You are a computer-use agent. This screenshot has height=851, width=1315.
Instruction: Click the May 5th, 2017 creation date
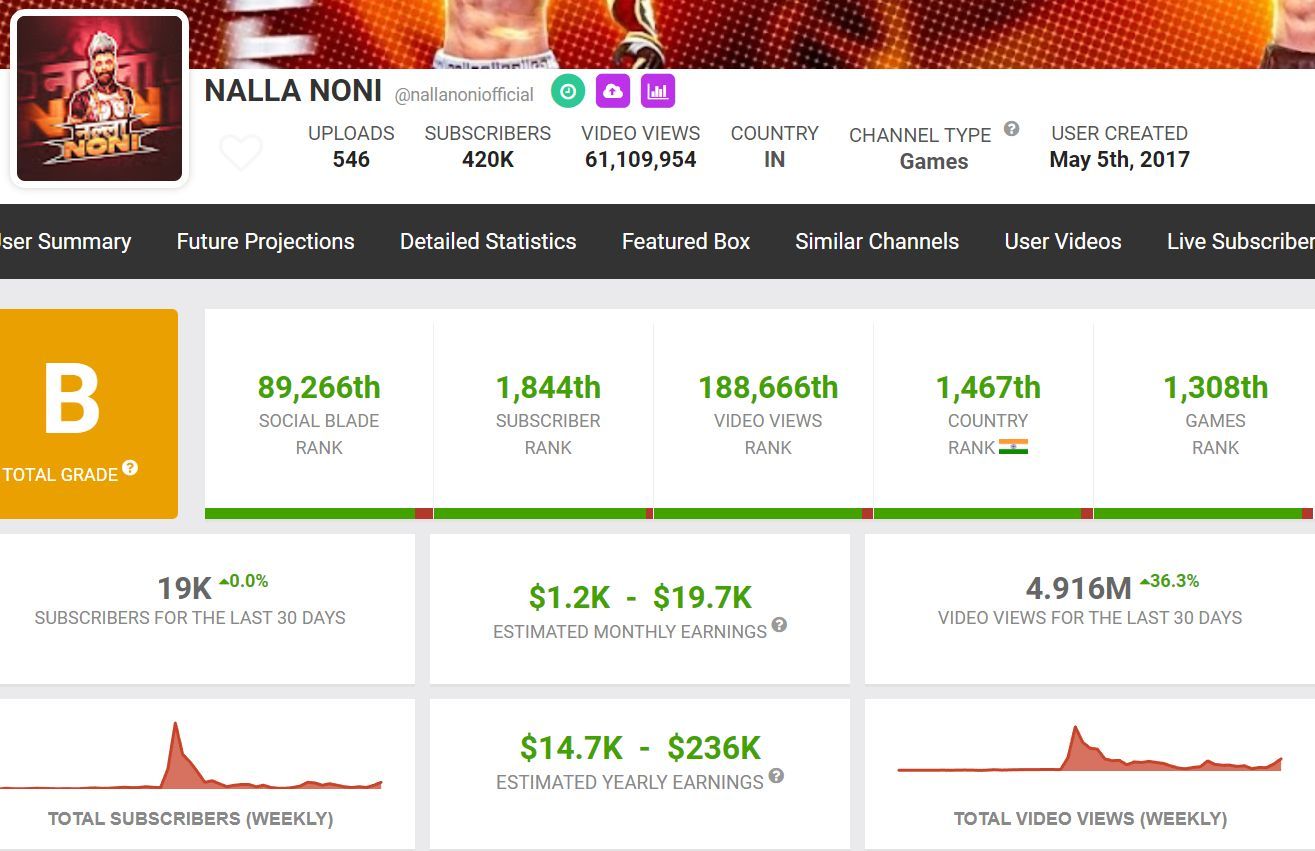[x=1119, y=160]
